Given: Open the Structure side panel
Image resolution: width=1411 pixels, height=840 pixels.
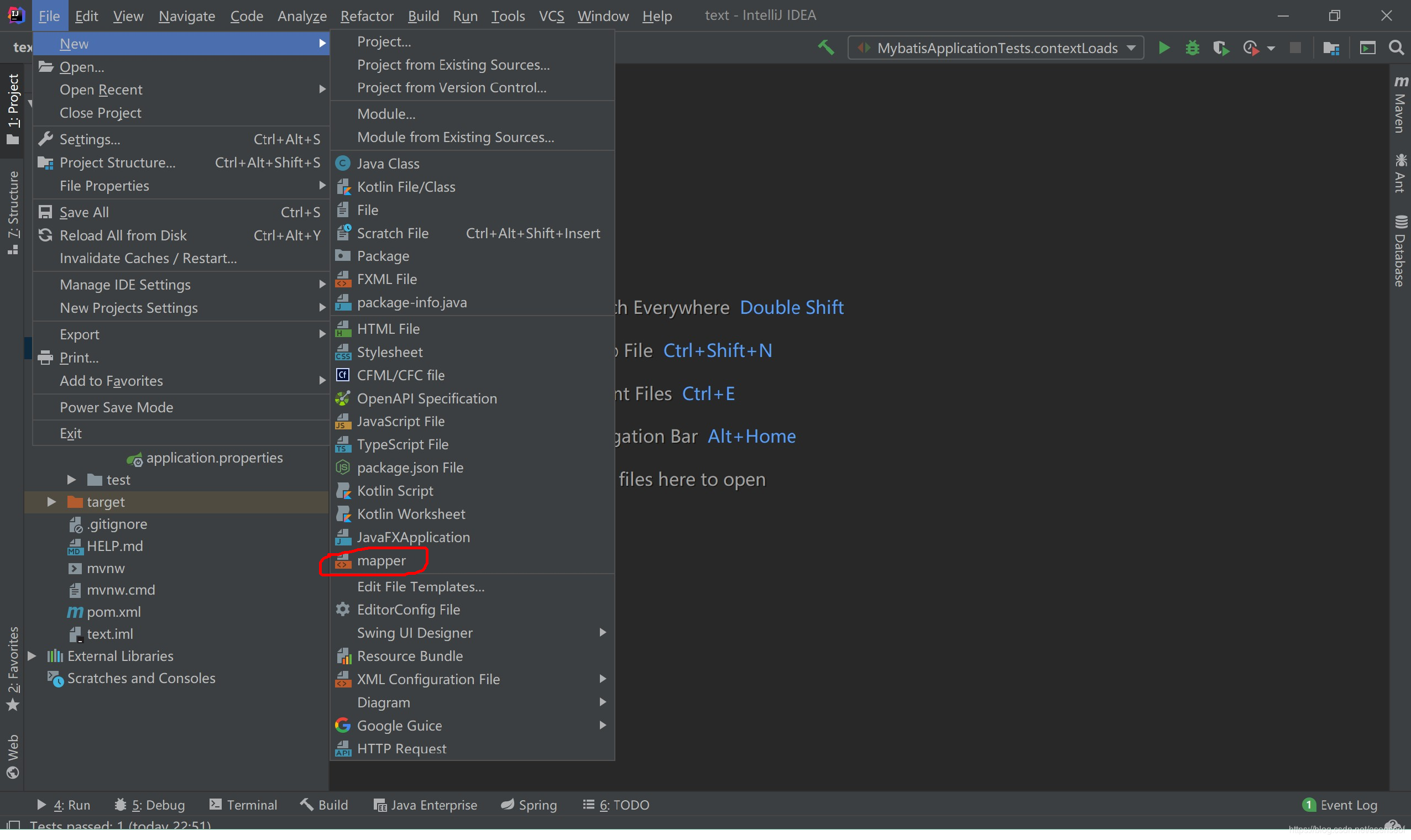Looking at the screenshot, I should coord(13,213).
